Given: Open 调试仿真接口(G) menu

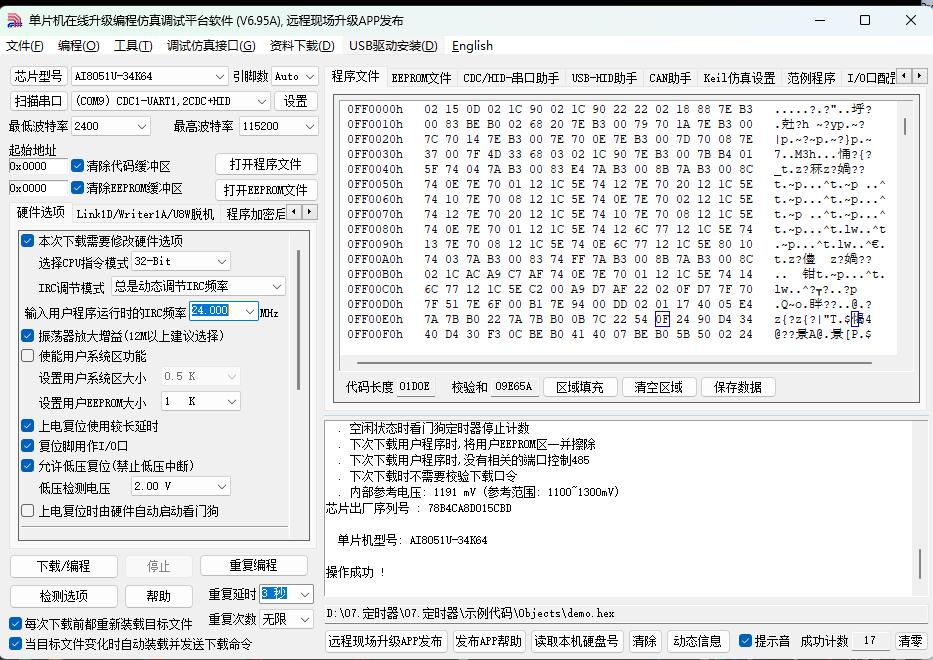Looking at the screenshot, I should point(211,46).
